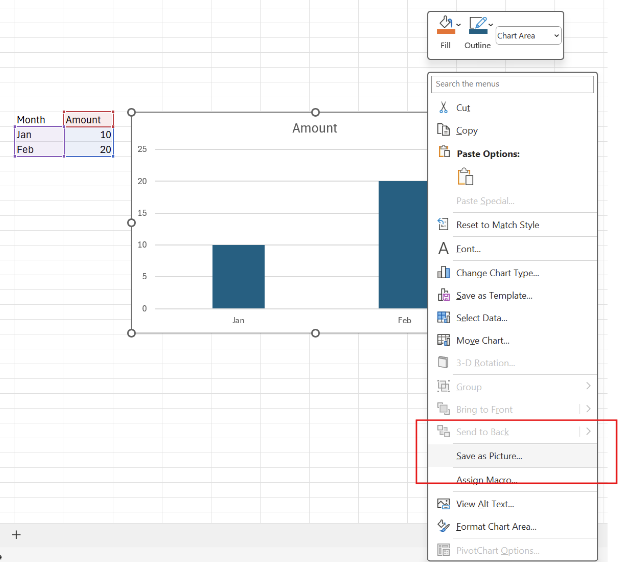Select Change Chart Type...
Image resolution: width=618 pixels, height=562 pixels.
[x=498, y=273]
